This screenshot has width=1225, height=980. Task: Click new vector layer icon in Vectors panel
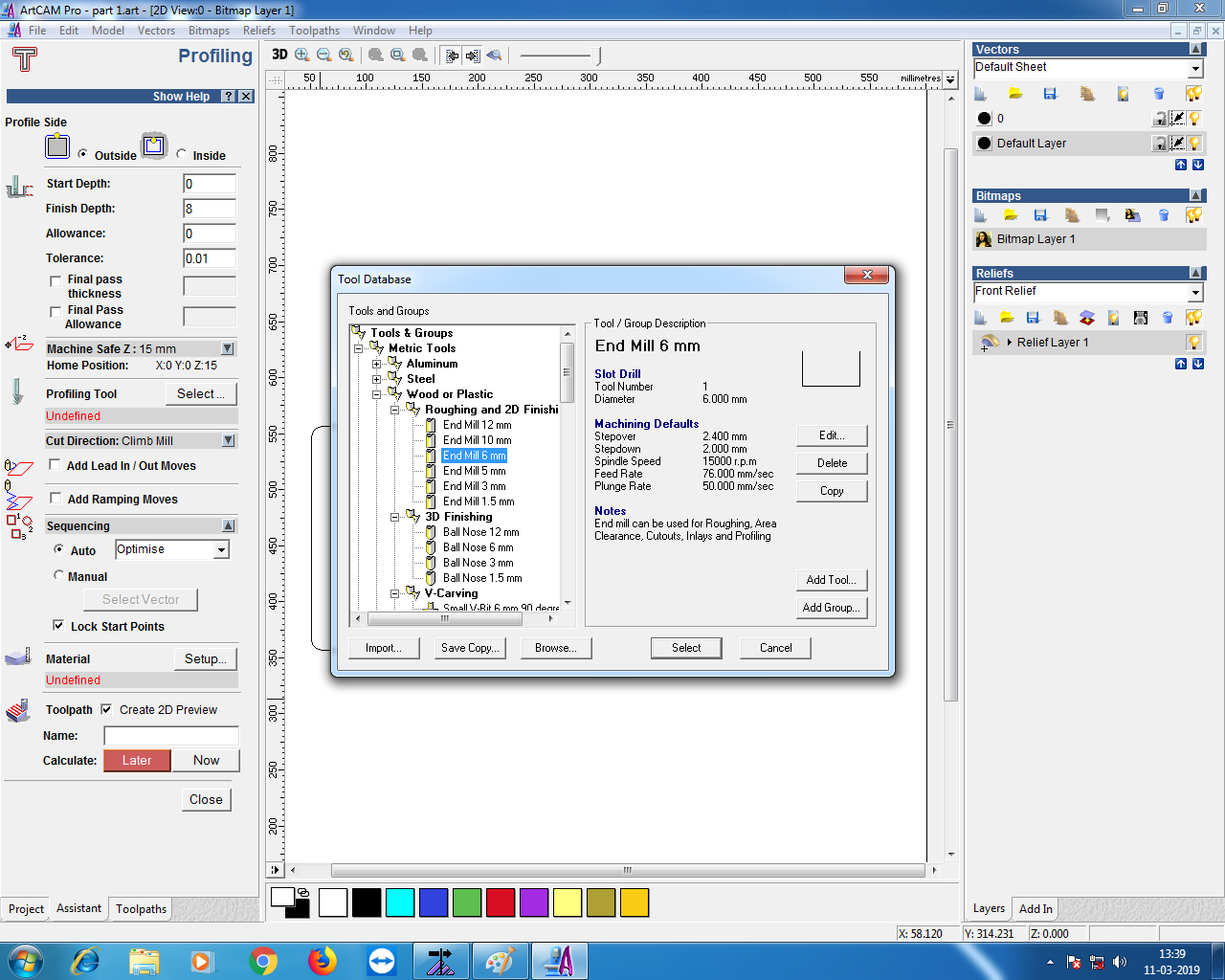tap(981, 94)
